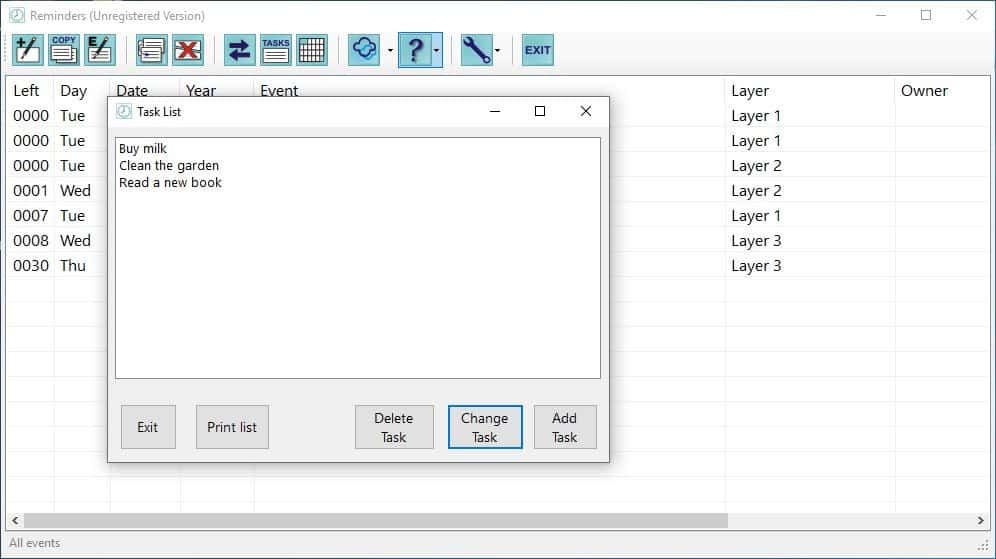Select the row with 0001 Wed
996x559 pixels.
click(x=498, y=191)
